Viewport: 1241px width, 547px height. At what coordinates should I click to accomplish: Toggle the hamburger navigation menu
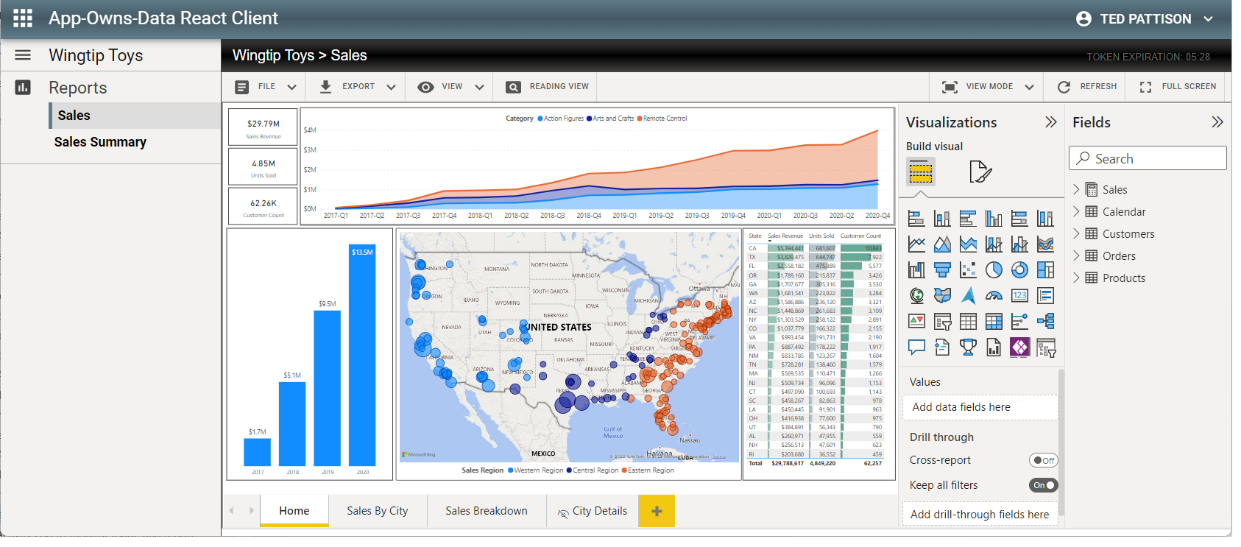tap(22, 55)
